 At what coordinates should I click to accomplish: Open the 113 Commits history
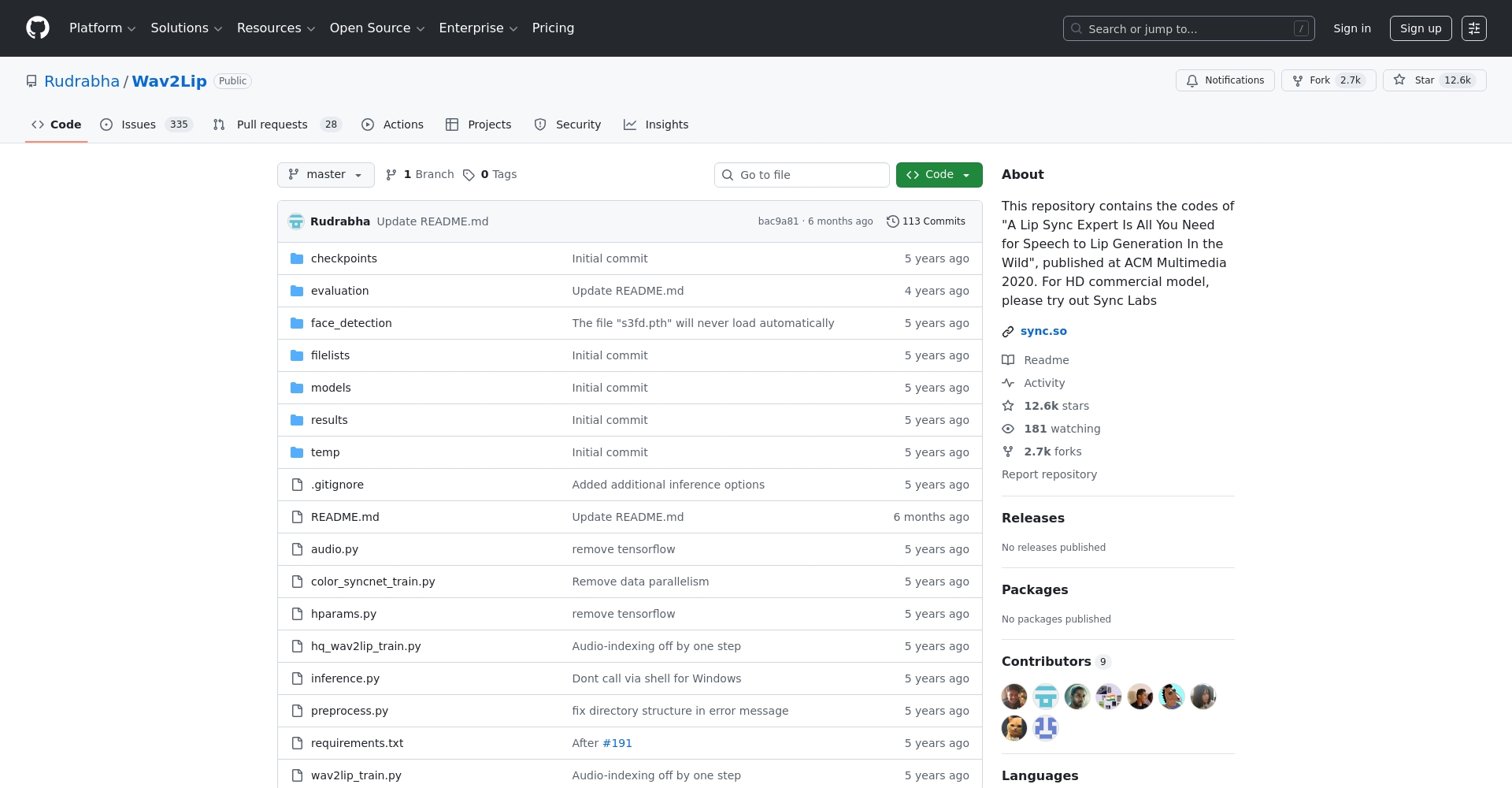[x=926, y=221]
